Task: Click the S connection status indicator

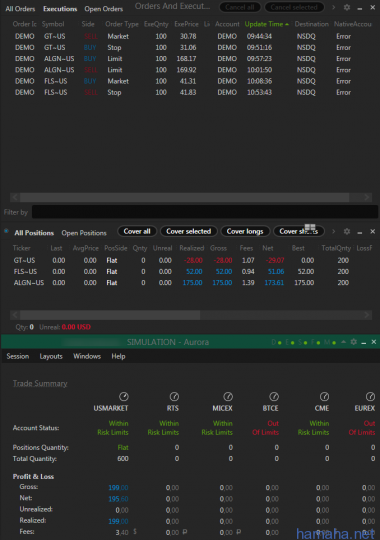Action: [x=302, y=342]
